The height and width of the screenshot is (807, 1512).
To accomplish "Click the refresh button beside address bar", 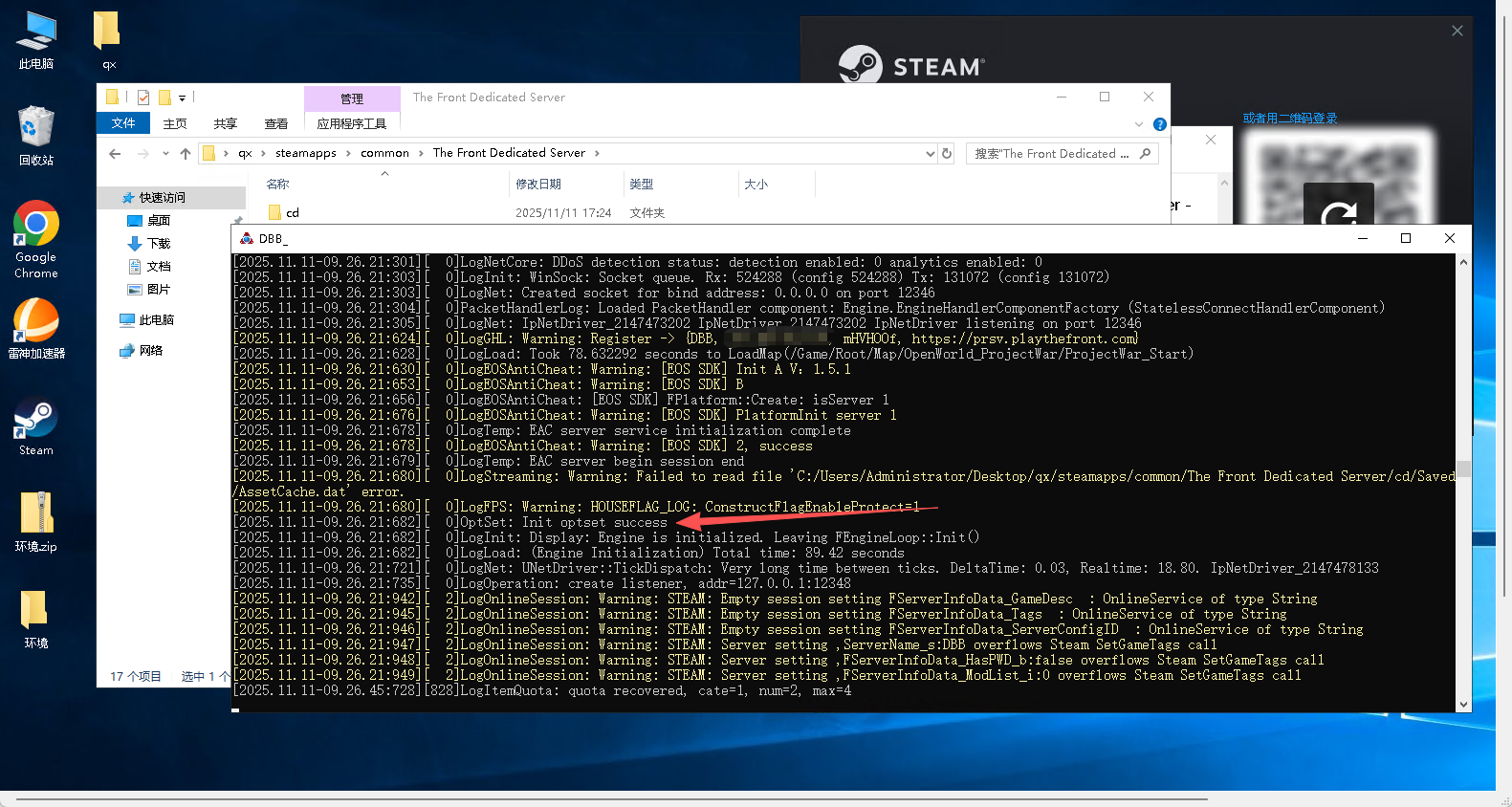I will click(x=947, y=153).
